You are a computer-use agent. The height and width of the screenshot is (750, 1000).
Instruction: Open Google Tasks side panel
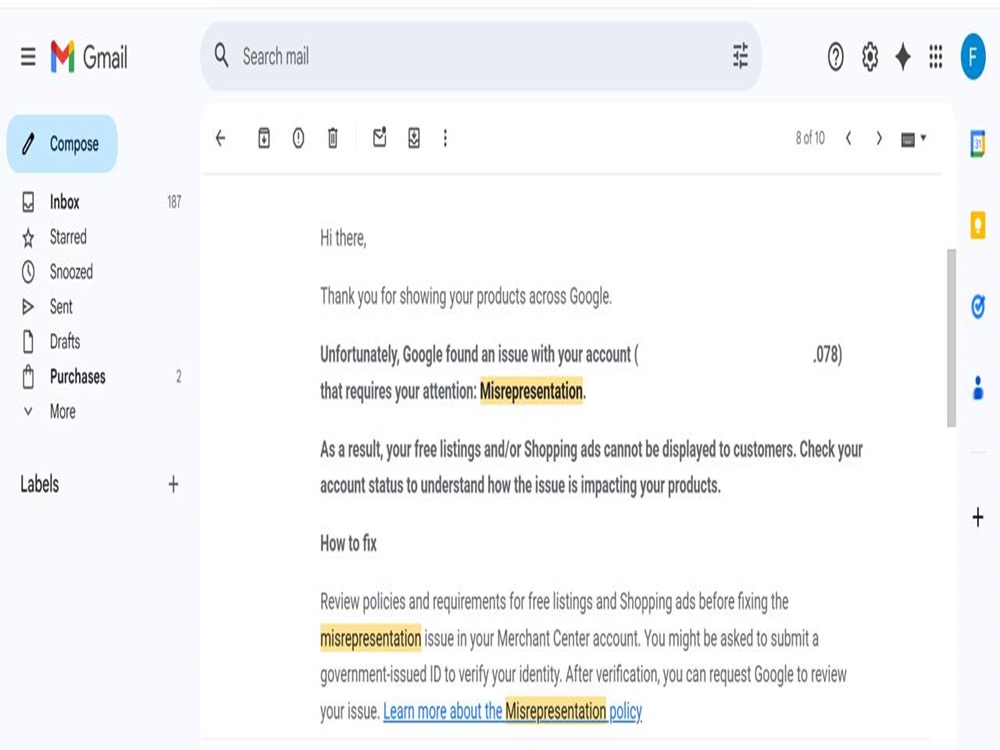978,306
